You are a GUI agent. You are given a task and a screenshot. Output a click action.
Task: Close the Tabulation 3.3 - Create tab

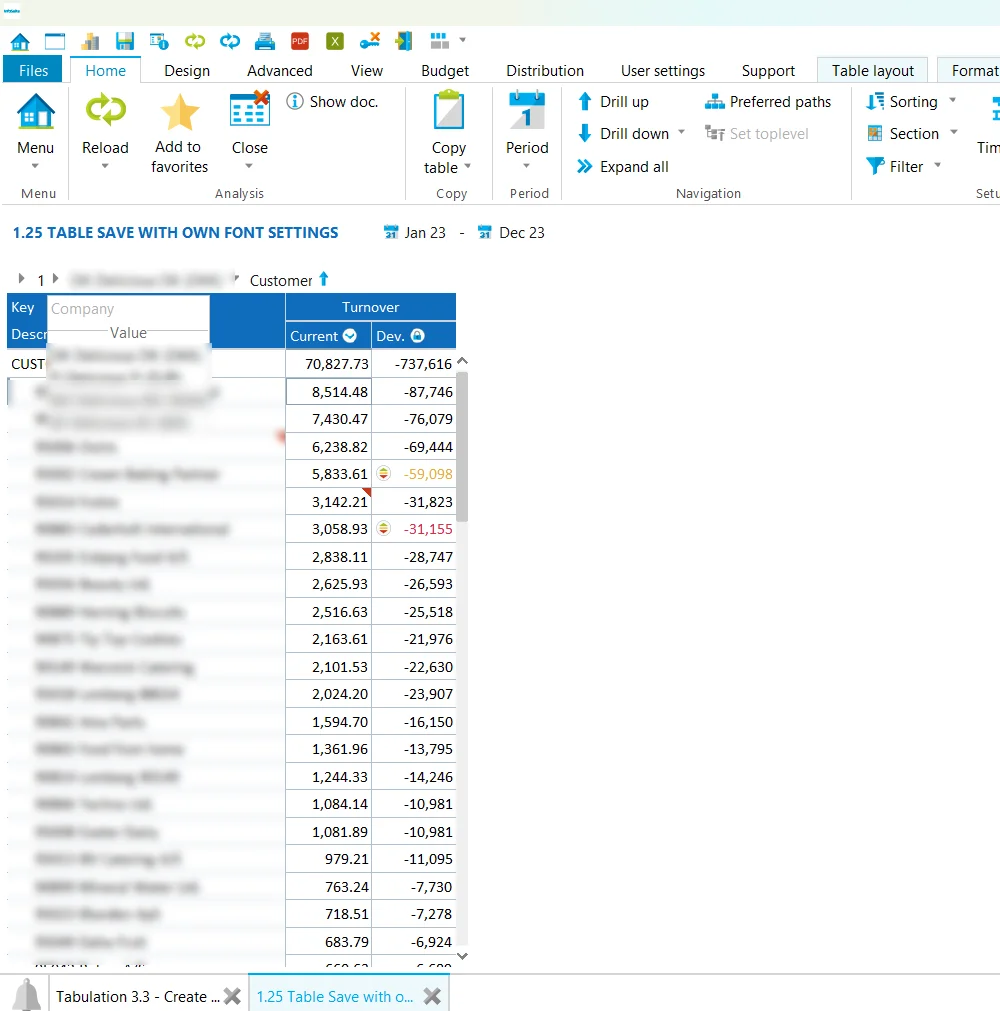pyautogui.click(x=232, y=996)
